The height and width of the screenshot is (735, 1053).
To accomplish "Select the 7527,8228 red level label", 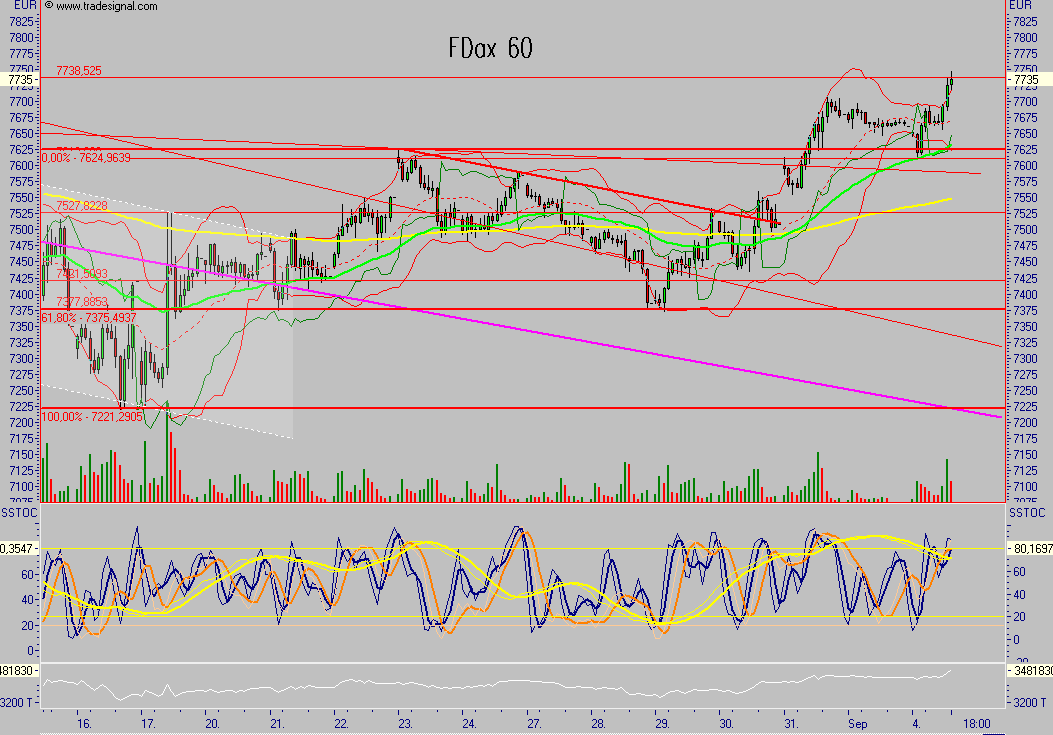I will pyautogui.click(x=81, y=205).
